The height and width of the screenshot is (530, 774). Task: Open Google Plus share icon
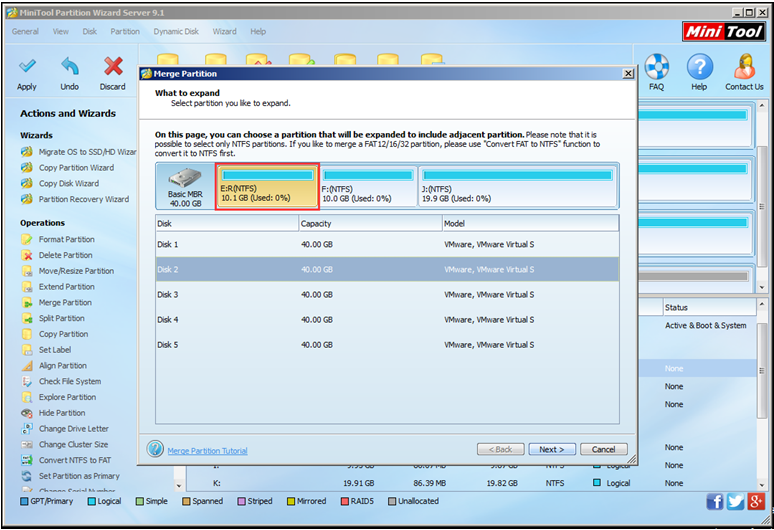(x=756, y=502)
